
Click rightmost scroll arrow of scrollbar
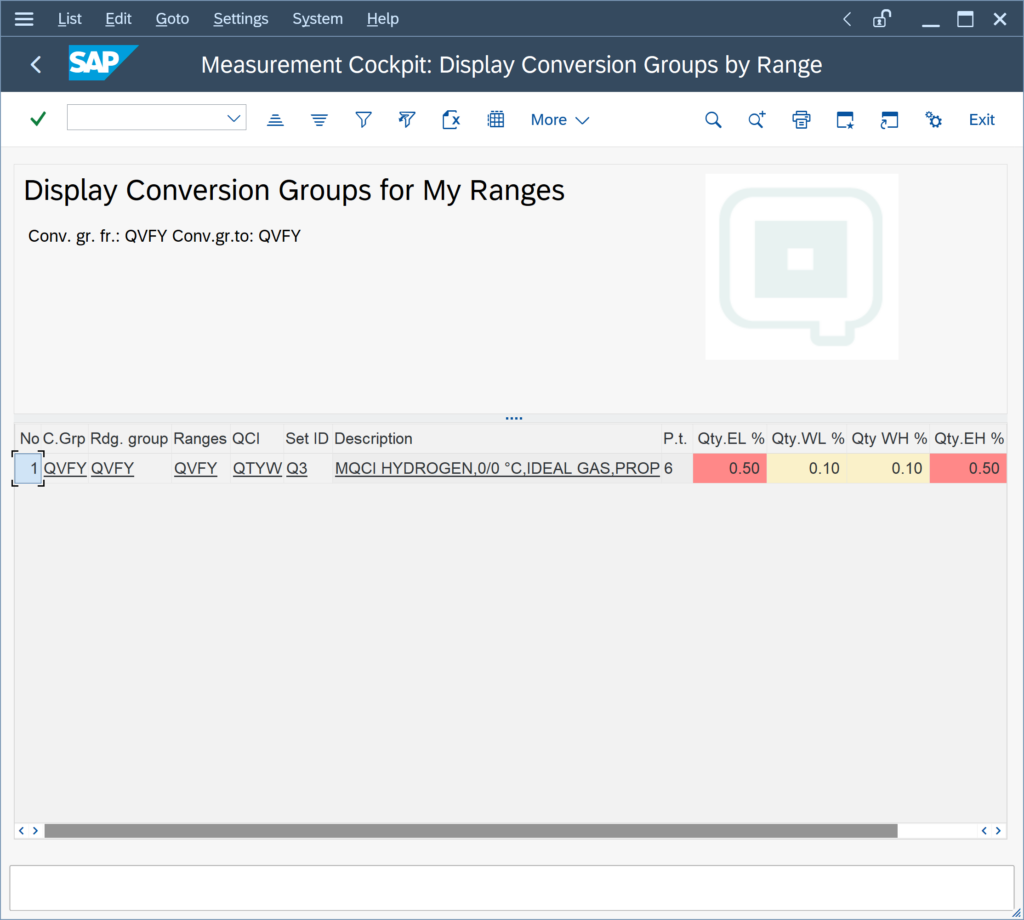tap(998, 831)
